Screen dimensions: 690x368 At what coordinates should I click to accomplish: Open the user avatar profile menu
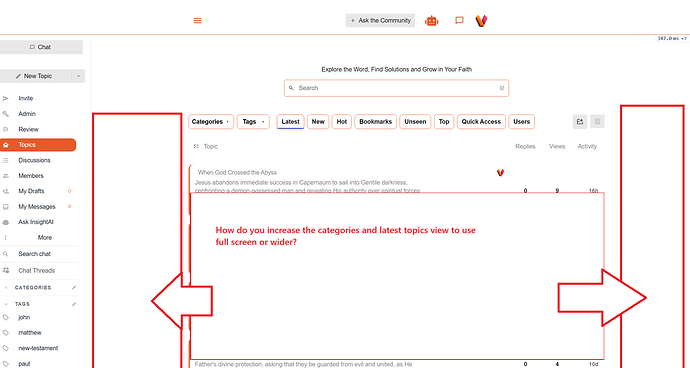(x=481, y=21)
